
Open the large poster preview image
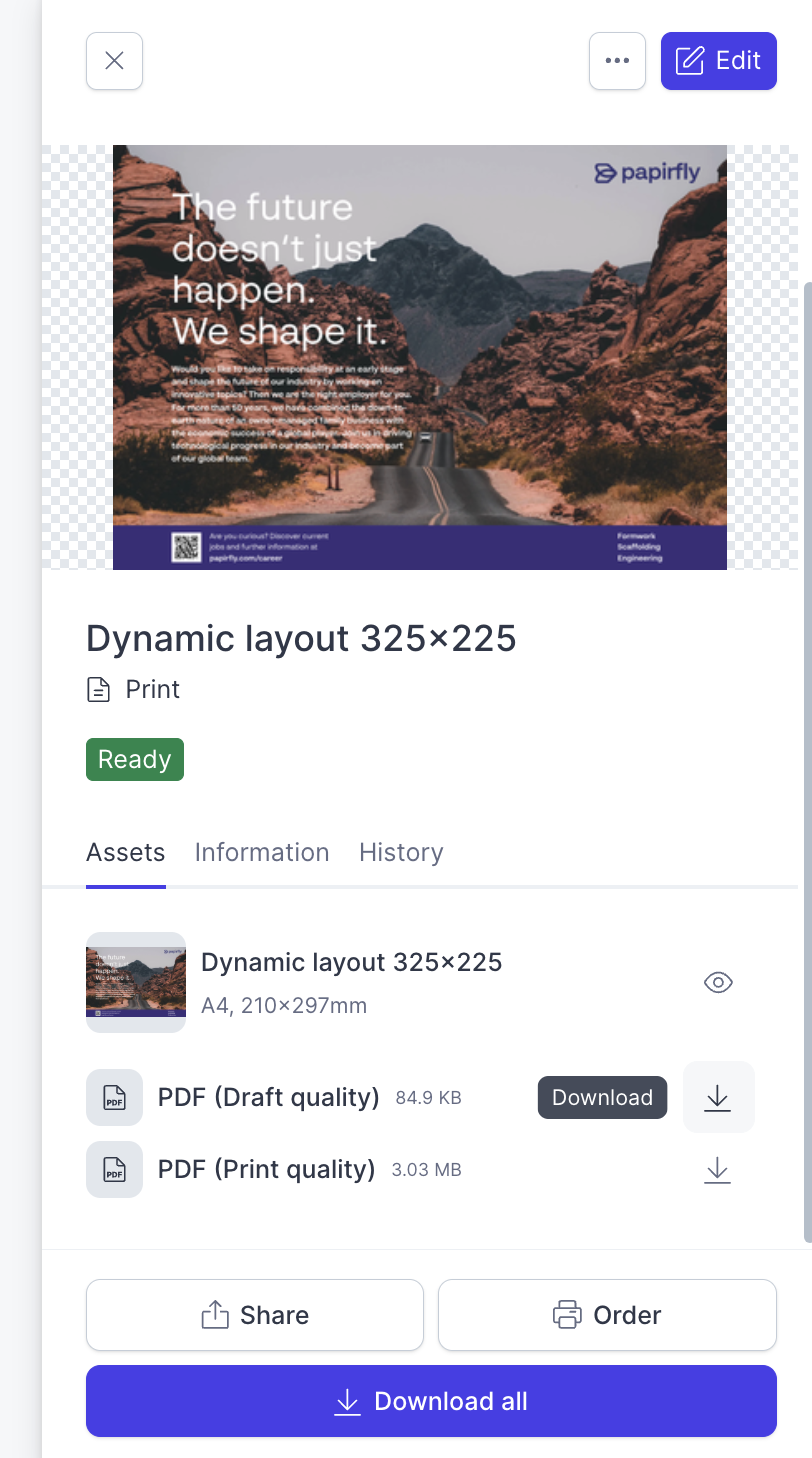coord(420,357)
